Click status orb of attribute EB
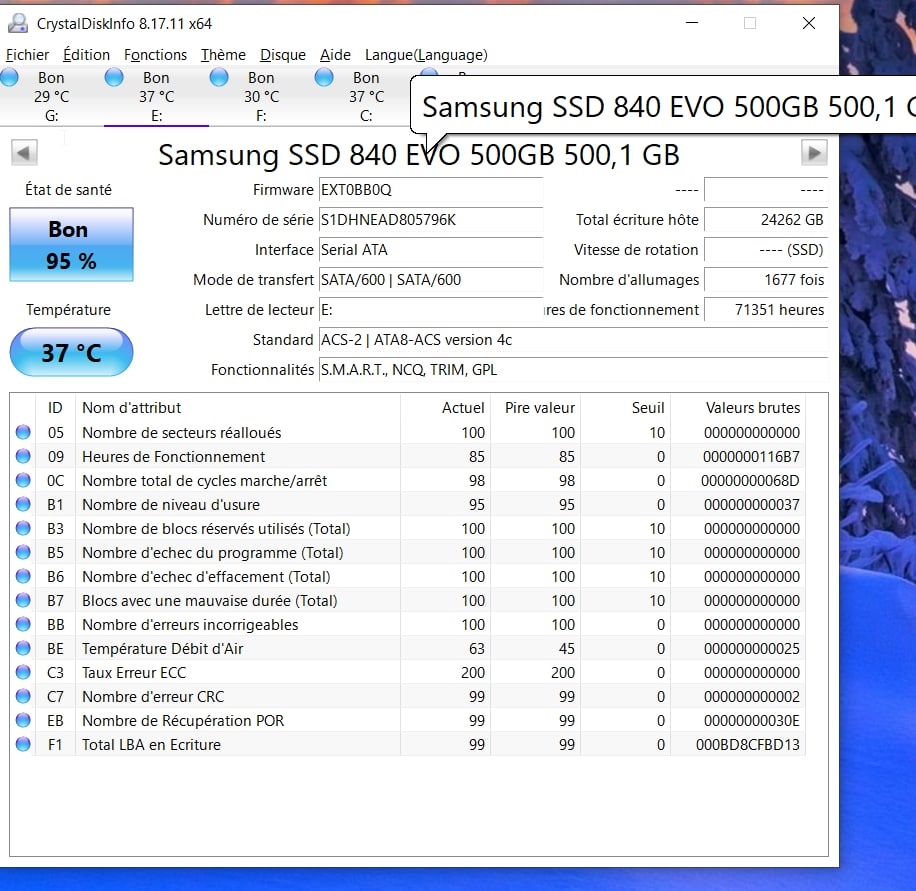The height and width of the screenshot is (891, 916). pos(23,720)
